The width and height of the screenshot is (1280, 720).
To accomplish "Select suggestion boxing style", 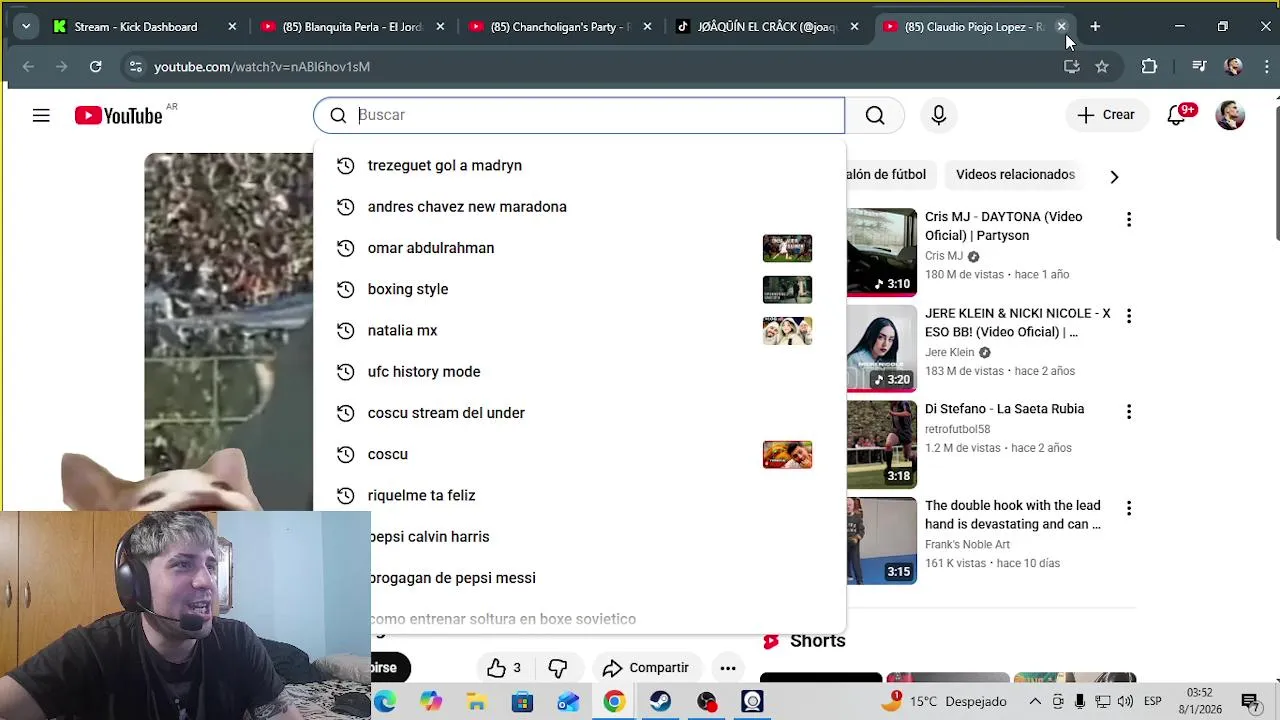I will (x=579, y=289).
